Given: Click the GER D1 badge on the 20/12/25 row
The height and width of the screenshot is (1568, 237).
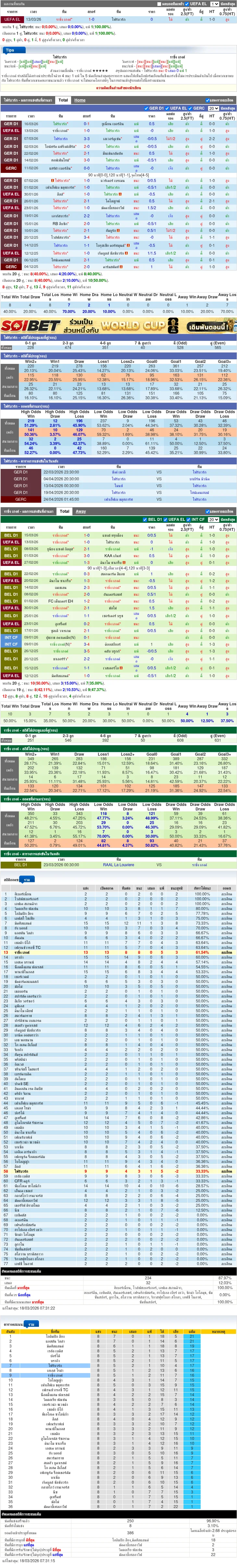Looking at the screenshot, I should [x=11, y=237].
